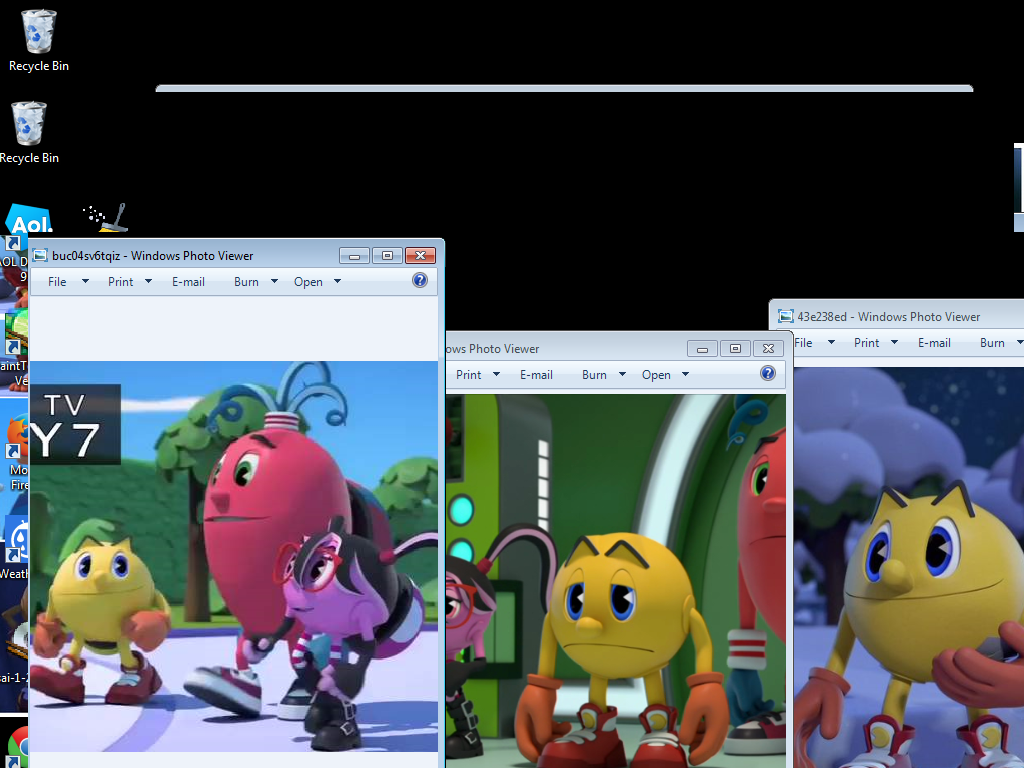Select the Recycle Bin icon just above AOL
This screenshot has width=1024, height=768.
tap(29, 132)
